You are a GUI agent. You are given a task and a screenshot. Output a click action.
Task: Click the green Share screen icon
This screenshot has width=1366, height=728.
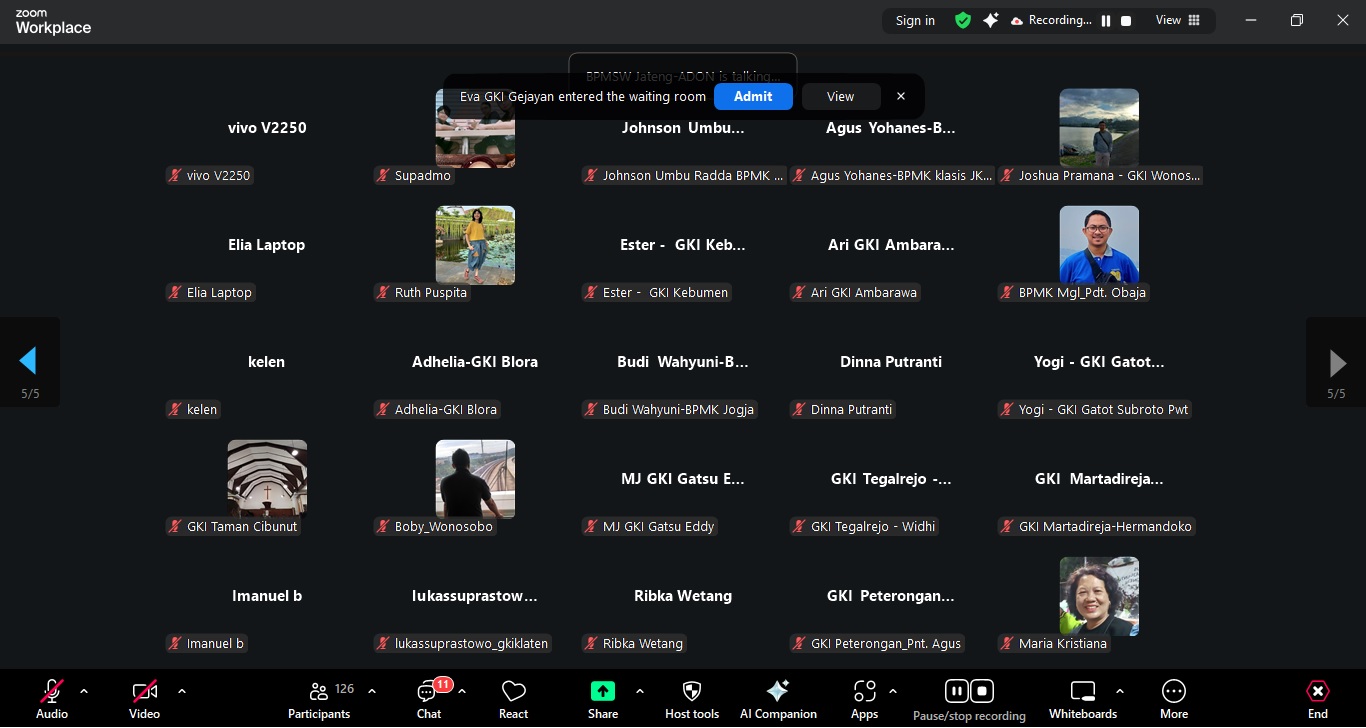[602, 691]
